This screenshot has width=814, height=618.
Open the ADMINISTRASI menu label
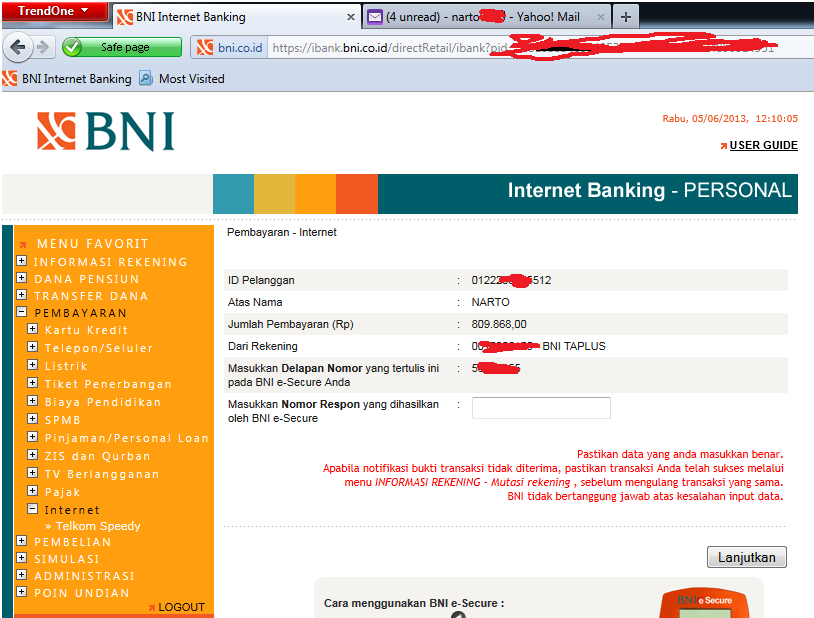[x=85, y=576]
